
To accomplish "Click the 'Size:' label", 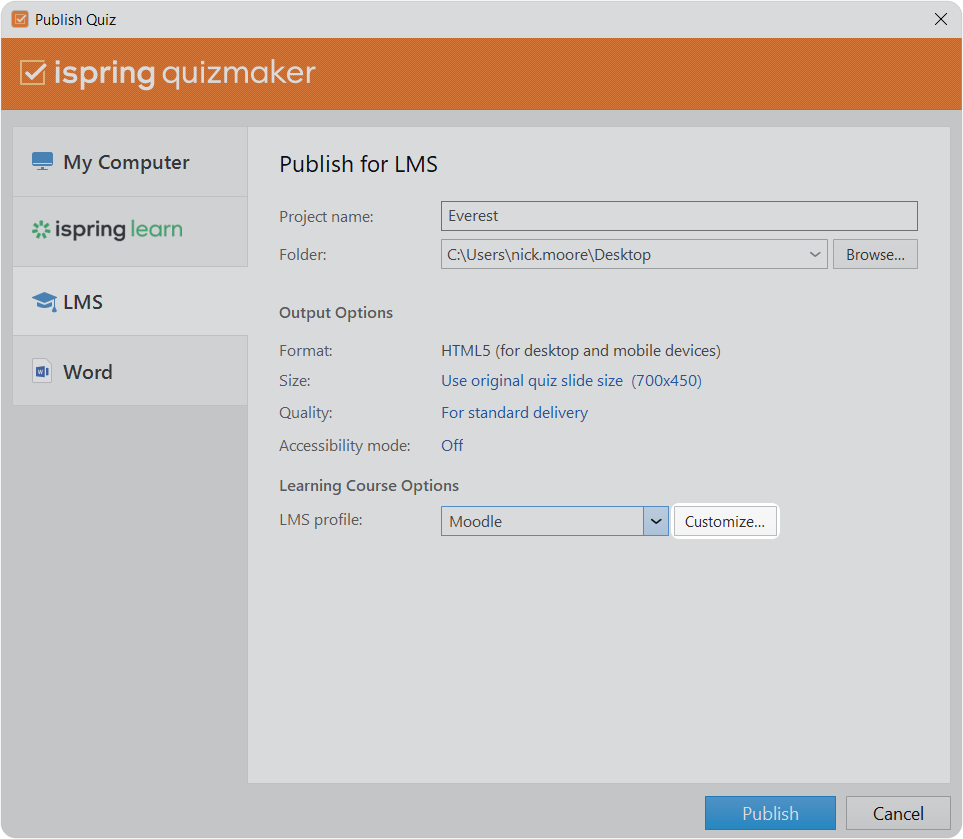I will point(295,381).
